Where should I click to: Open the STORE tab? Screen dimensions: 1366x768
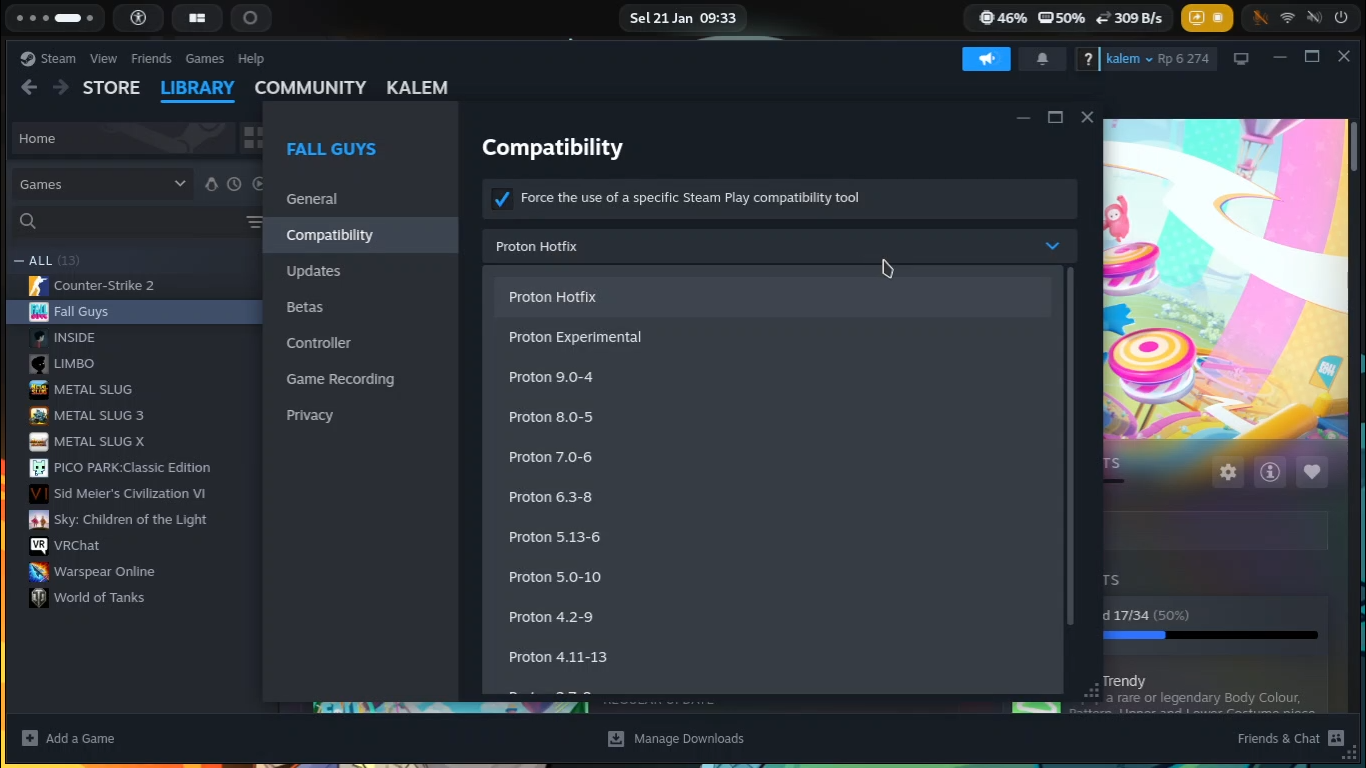(111, 88)
